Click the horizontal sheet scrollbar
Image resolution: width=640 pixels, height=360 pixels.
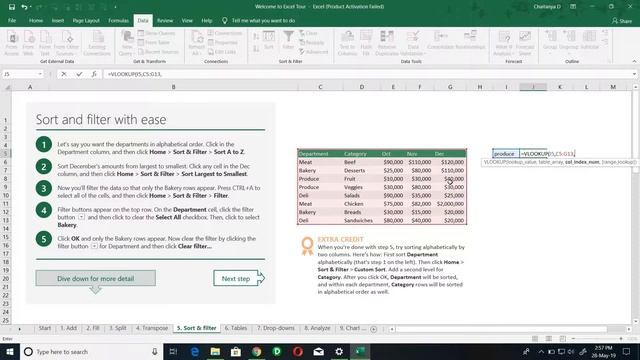(x=501, y=329)
